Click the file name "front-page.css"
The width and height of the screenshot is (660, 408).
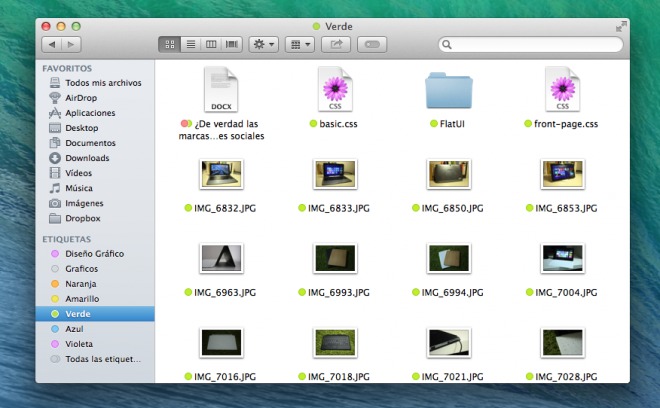point(566,124)
